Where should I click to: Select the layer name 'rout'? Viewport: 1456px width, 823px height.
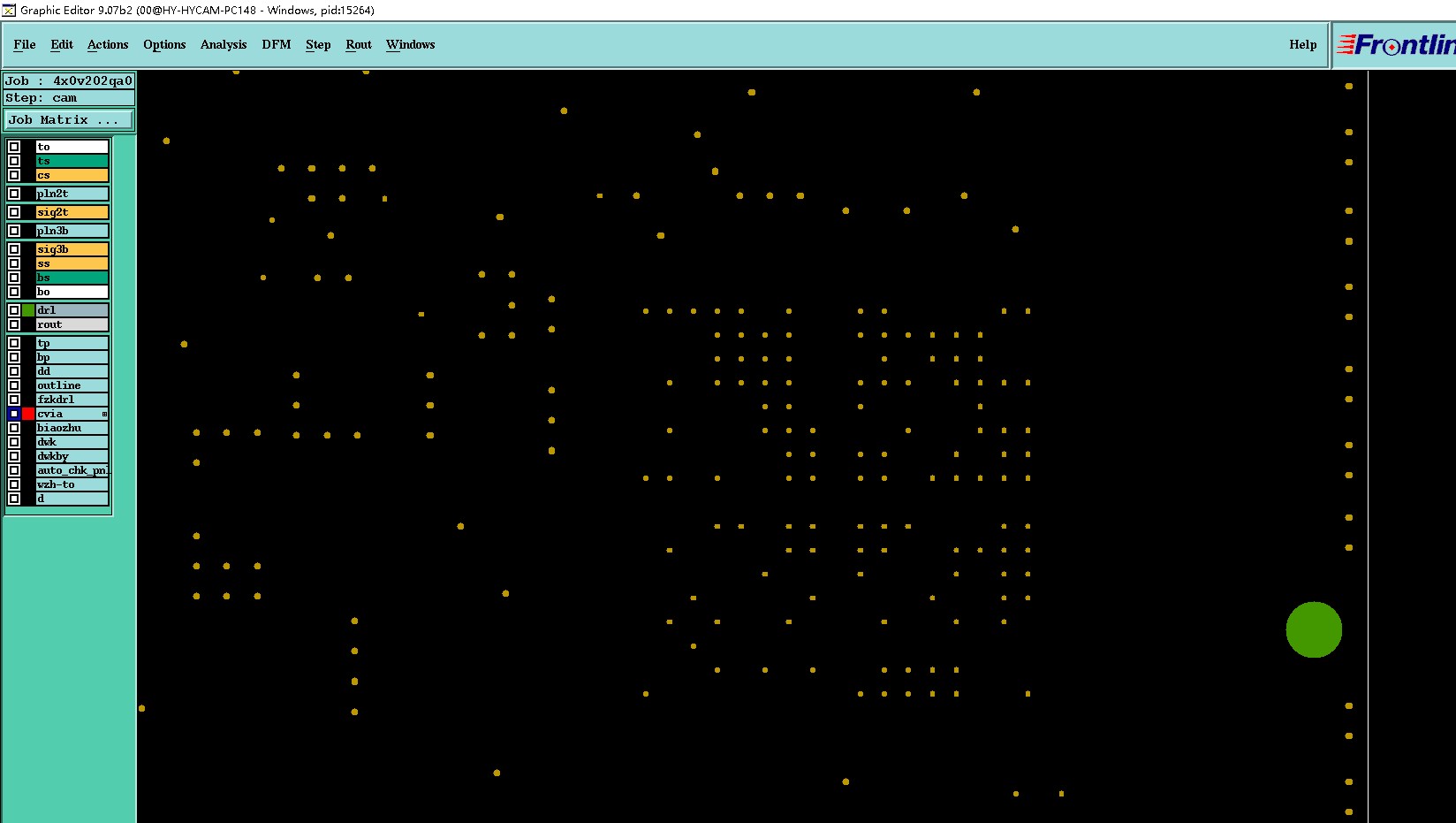click(72, 324)
